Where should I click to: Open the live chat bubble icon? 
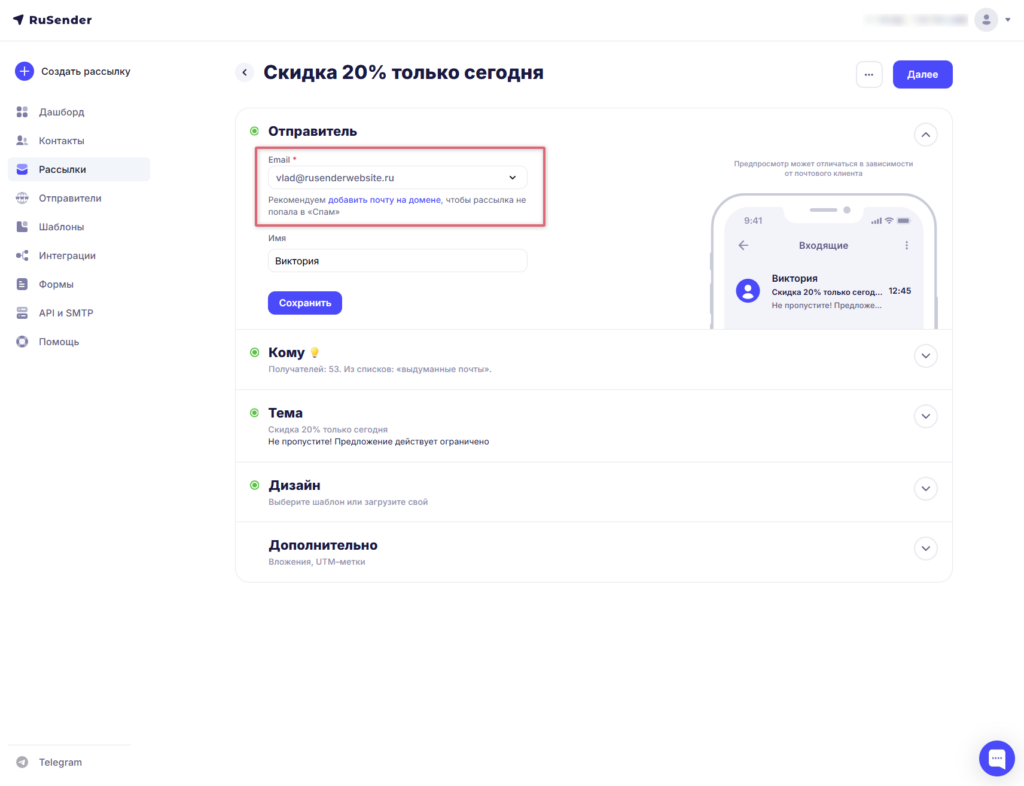coord(997,758)
